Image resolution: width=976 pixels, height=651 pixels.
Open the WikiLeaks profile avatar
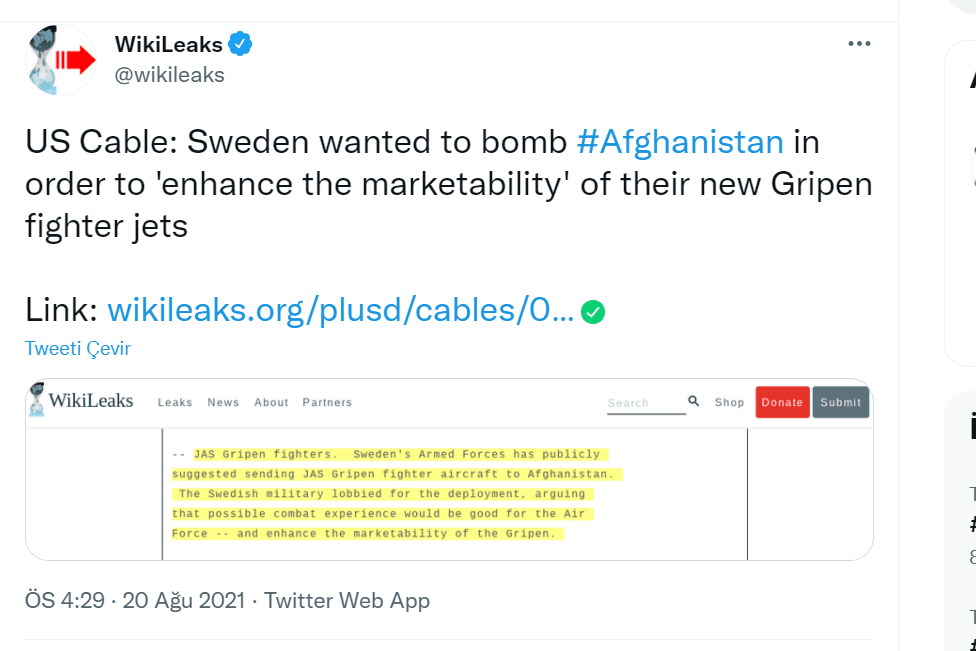(61, 60)
